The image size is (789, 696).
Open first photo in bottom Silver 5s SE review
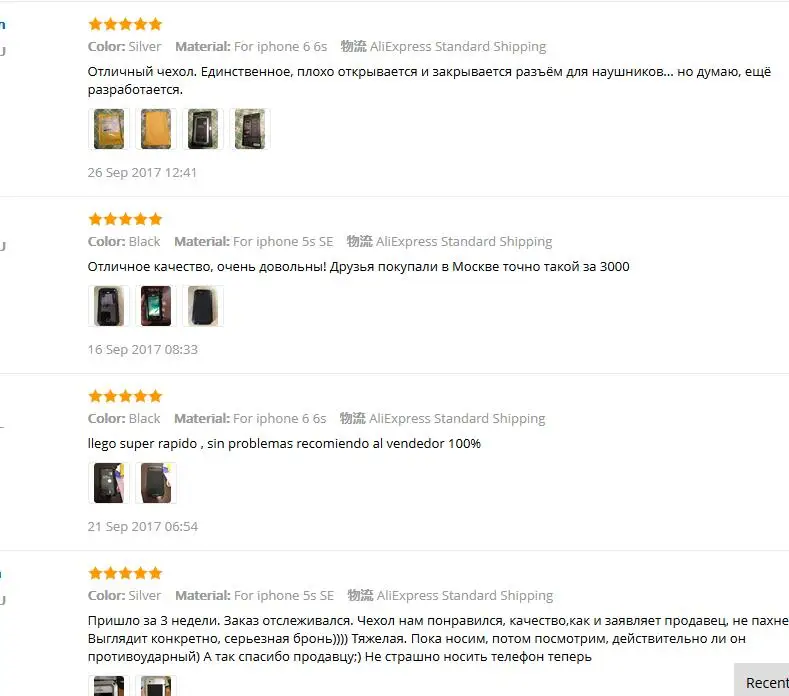click(109, 686)
